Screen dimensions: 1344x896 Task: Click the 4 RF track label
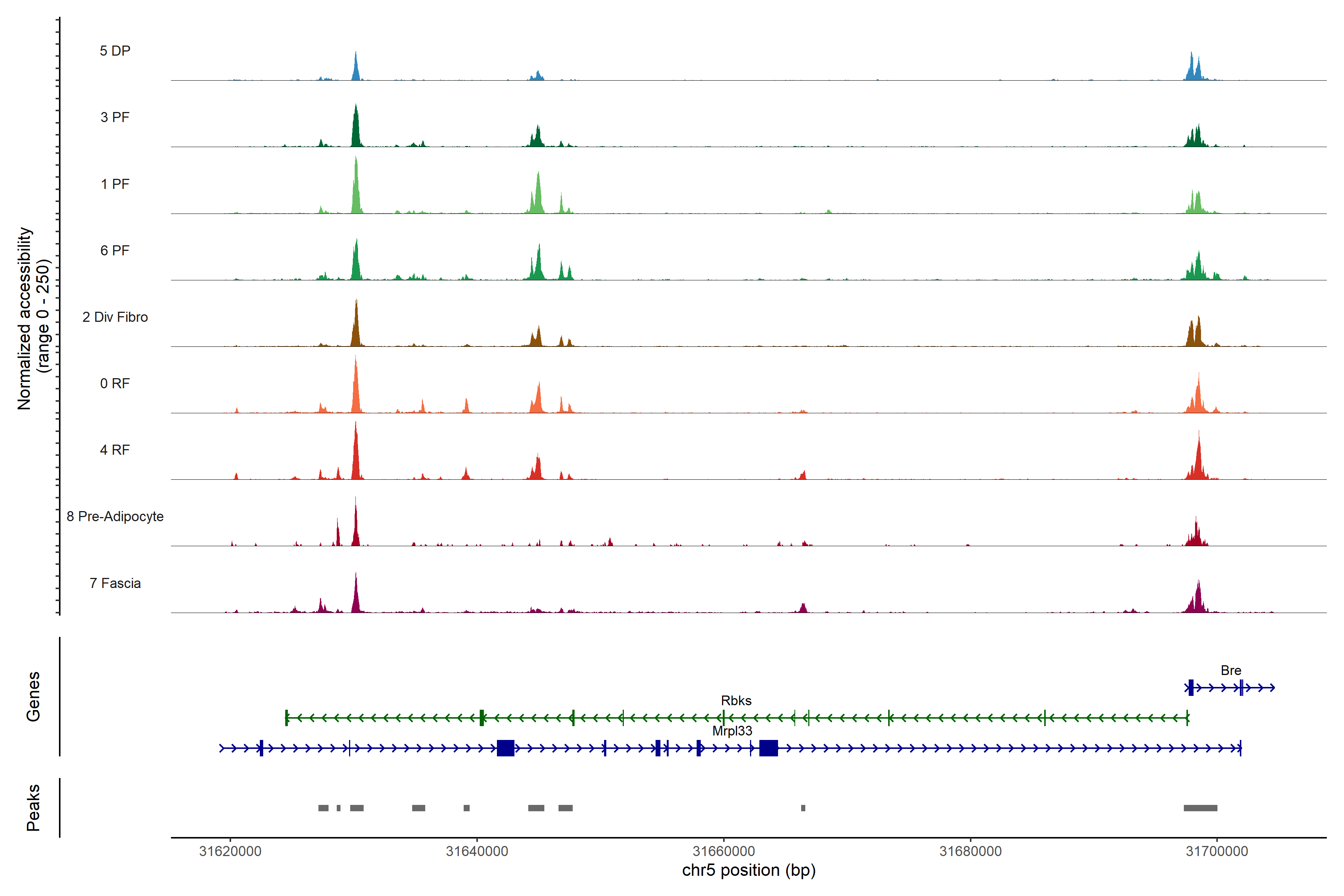[x=115, y=450]
